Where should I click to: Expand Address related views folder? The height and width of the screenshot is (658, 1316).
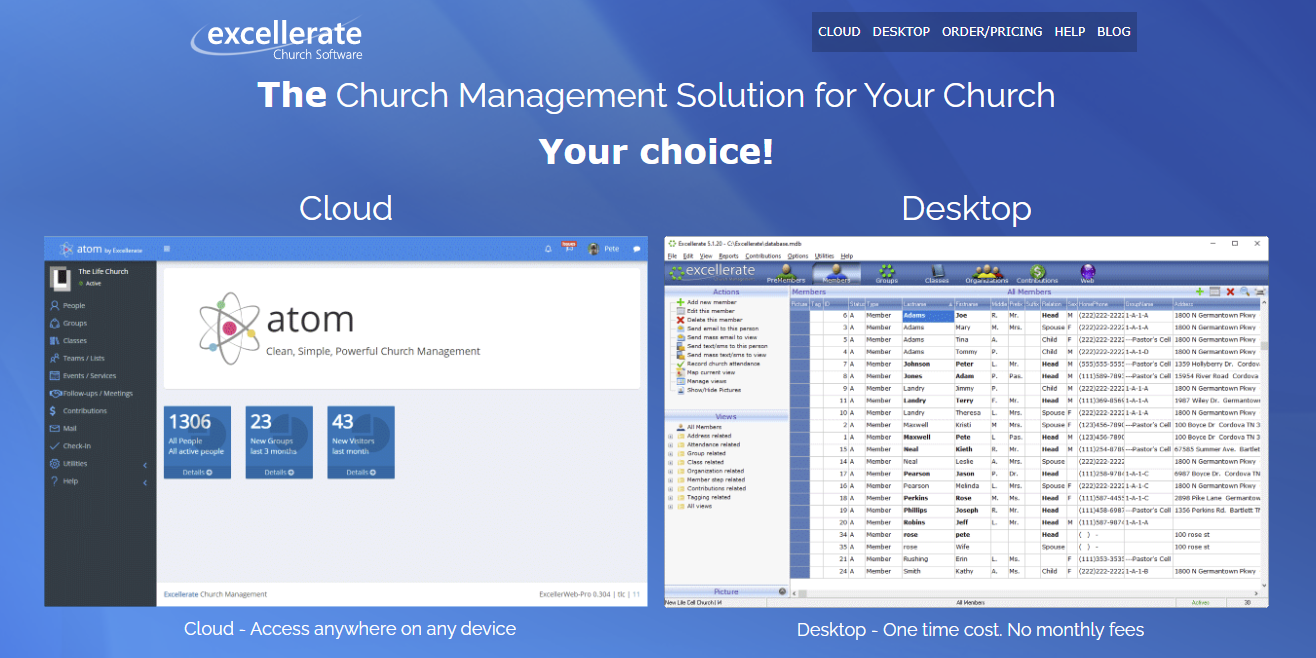click(670, 436)
